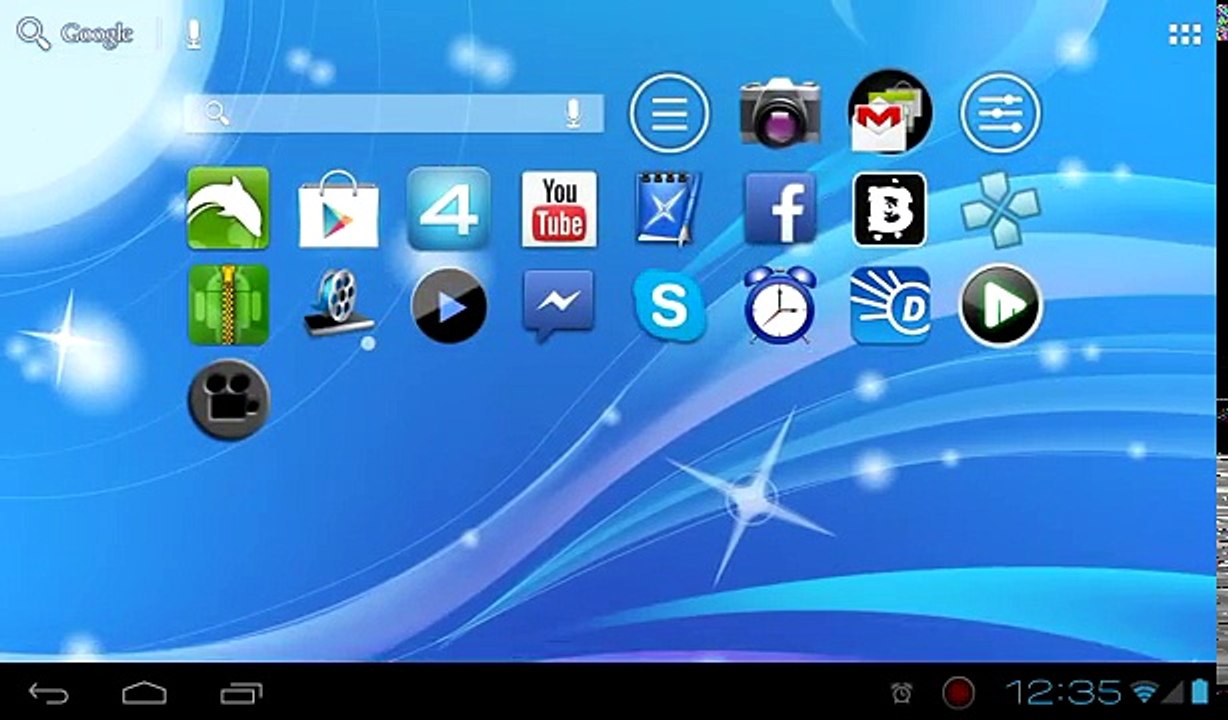Open the blue play button media player
This screenshot has width=1228, height=720.
pos(449,305)
